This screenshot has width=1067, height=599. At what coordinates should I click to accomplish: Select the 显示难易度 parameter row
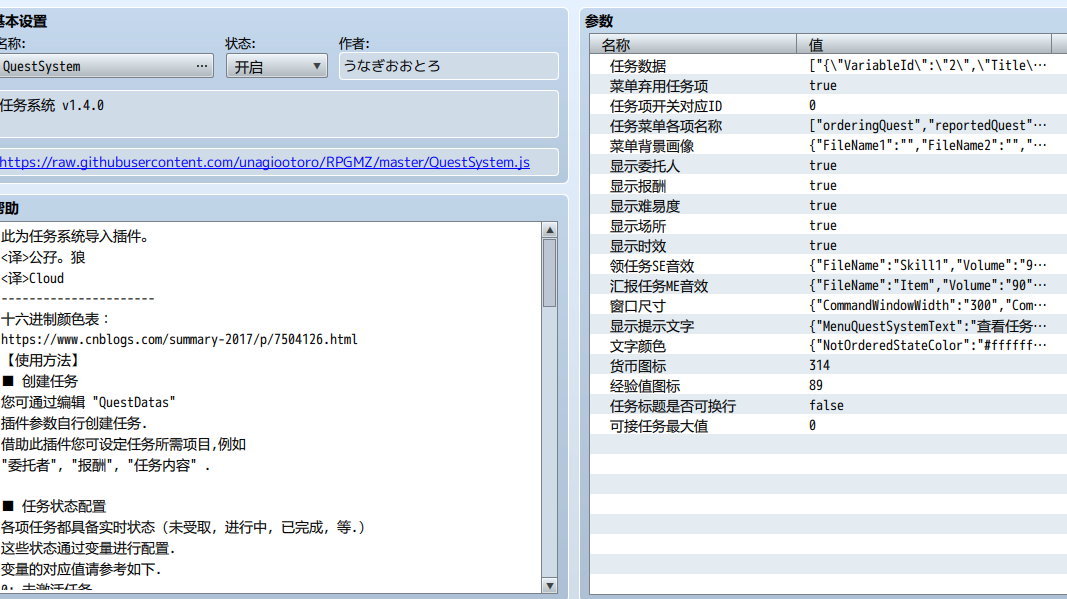click(x=828, y=206)
